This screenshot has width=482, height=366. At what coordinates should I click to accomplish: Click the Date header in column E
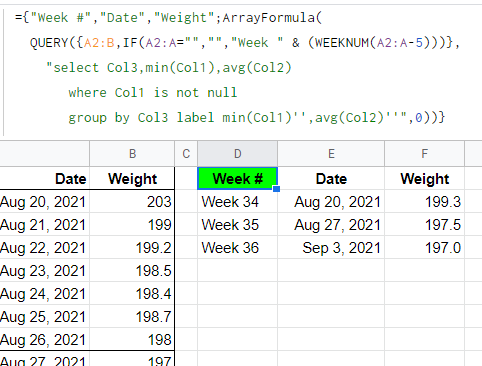pyautogui.click(x=331, y=178)
